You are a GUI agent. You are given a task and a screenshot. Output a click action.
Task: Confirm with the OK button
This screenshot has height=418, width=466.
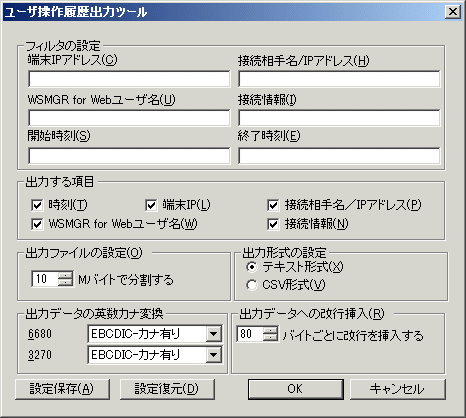point(296,389)
